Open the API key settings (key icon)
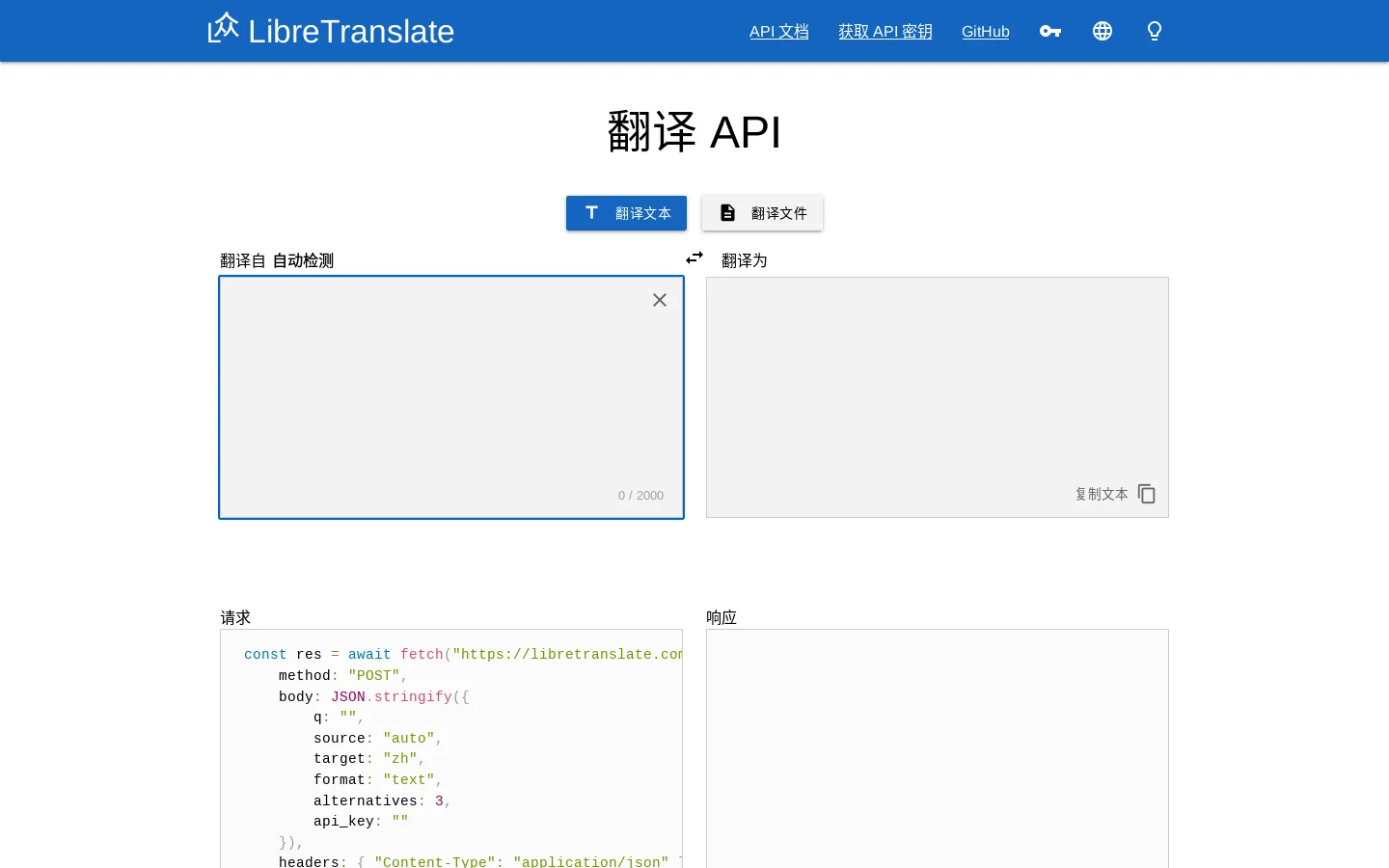 point(1050,31)
